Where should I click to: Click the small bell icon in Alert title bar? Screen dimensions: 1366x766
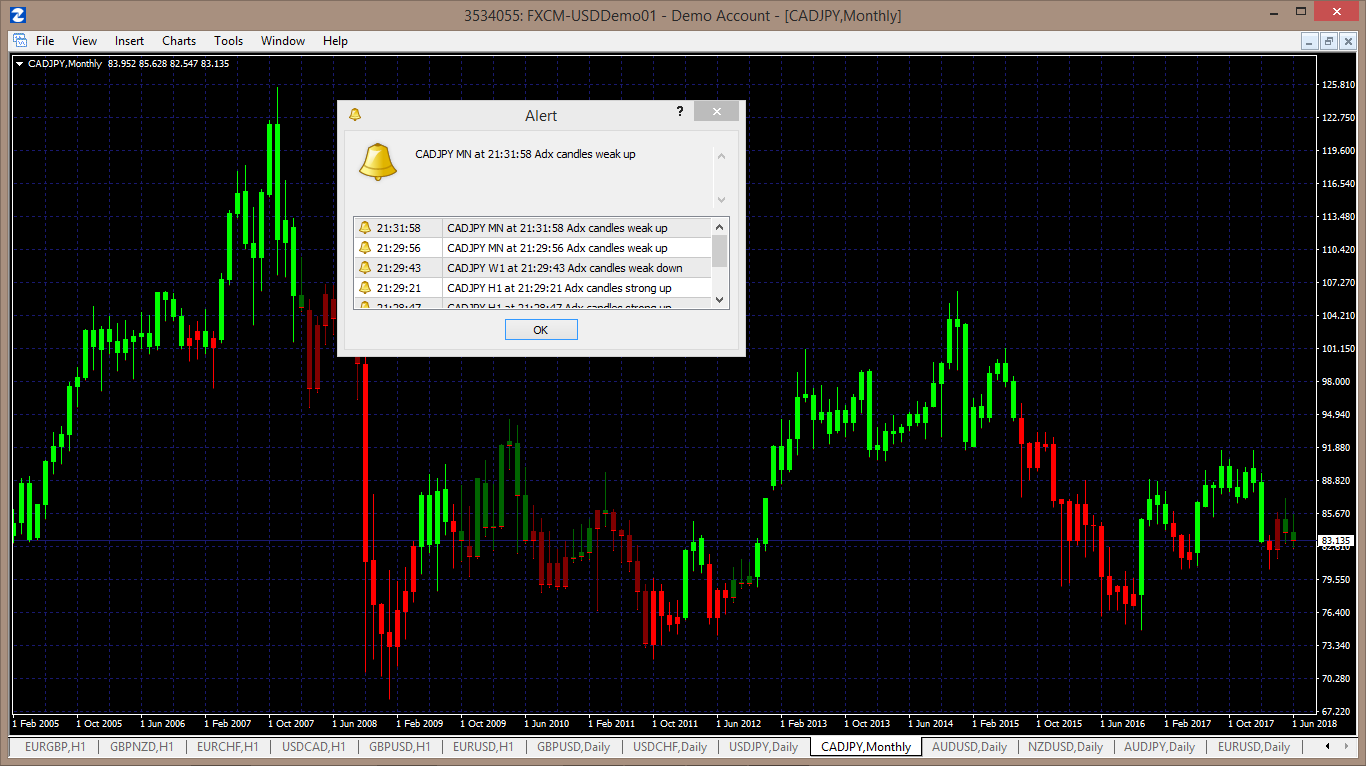354,115
